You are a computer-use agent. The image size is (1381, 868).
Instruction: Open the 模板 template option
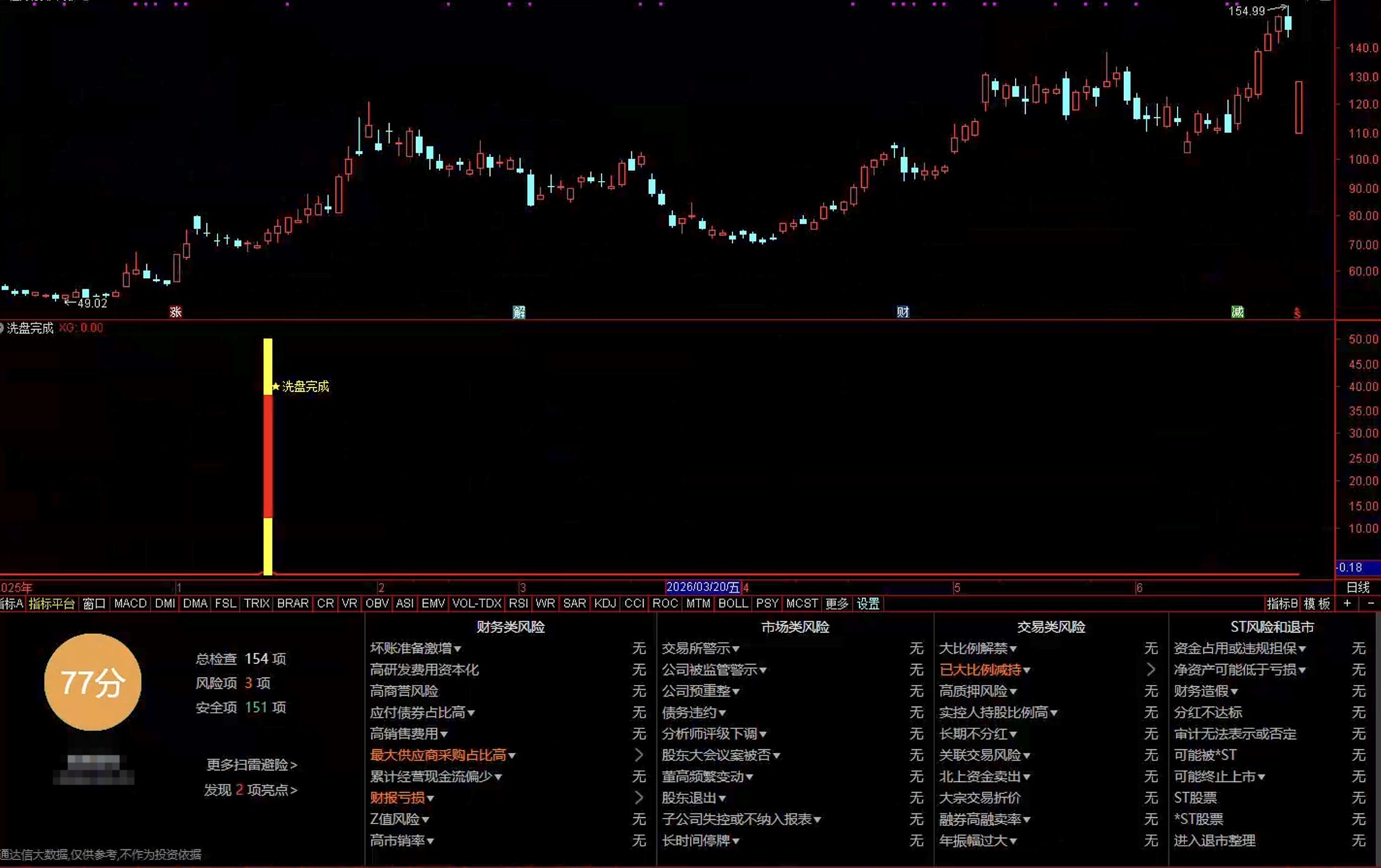pos(1317,603)
